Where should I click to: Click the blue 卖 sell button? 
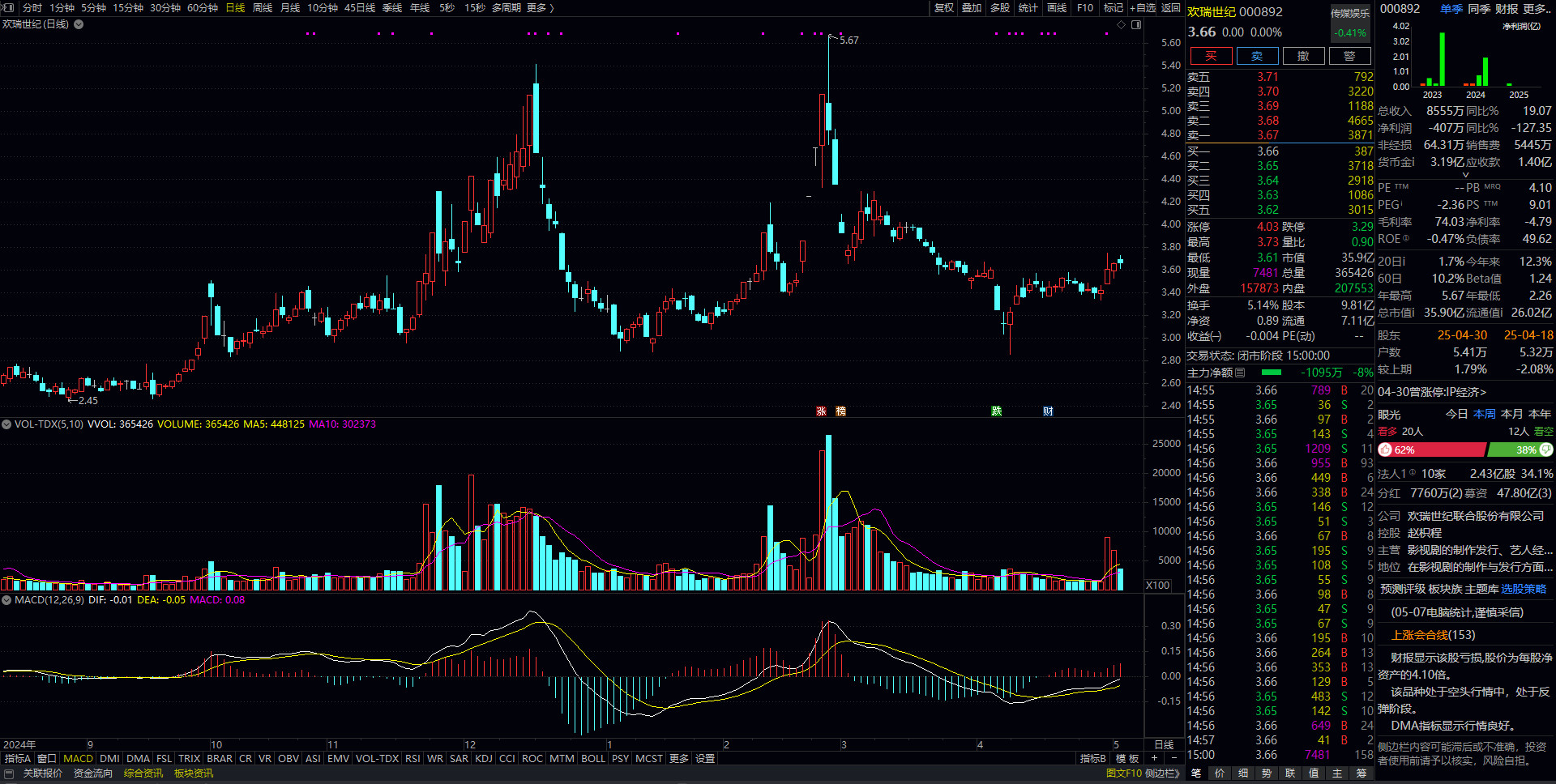coord(1257,56)
